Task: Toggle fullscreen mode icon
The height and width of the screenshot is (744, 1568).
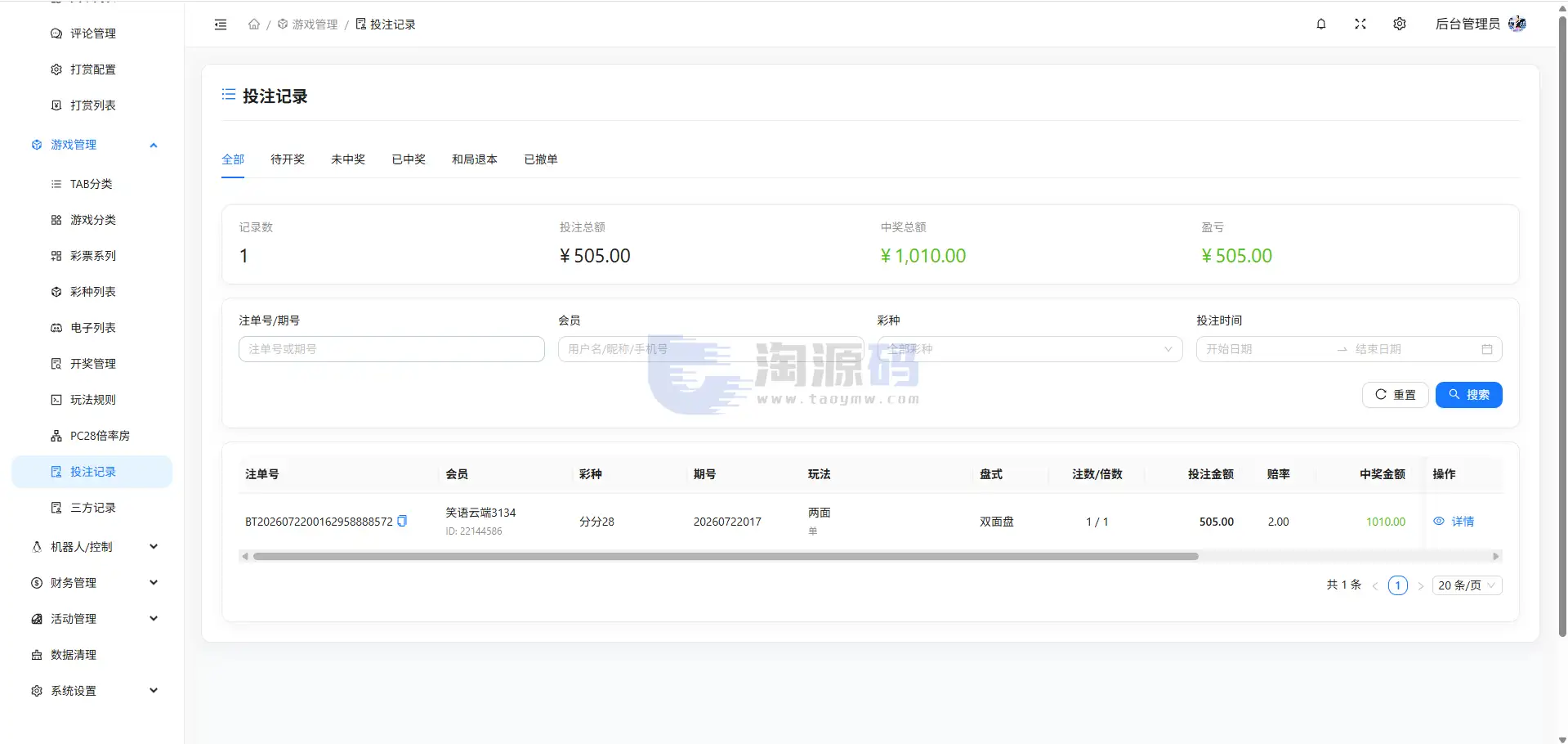Action: click(1360, 25)
